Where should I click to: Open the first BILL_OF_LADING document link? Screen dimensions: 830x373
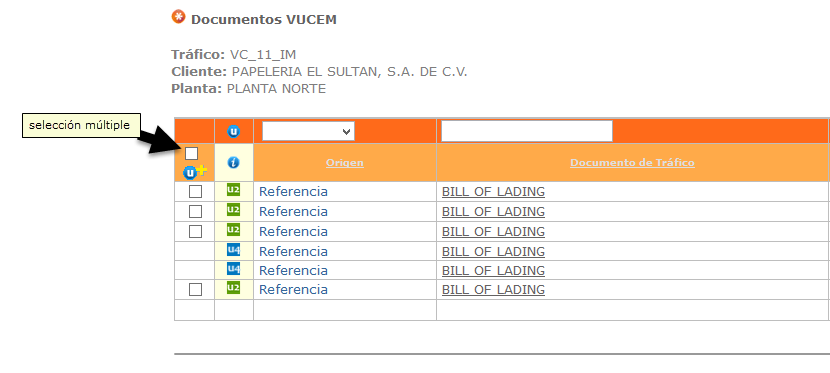click(x=493, y=192)
